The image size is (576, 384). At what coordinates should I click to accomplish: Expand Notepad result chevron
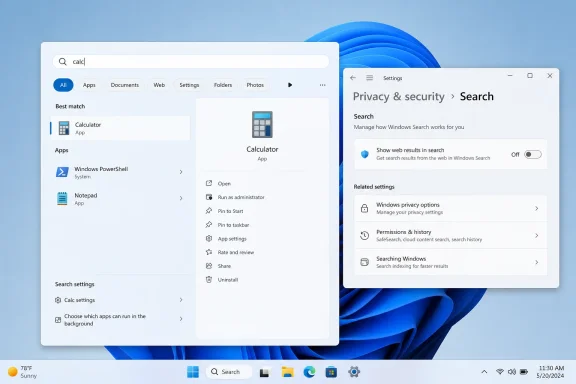pyautogui.click(x=181, y=198)
